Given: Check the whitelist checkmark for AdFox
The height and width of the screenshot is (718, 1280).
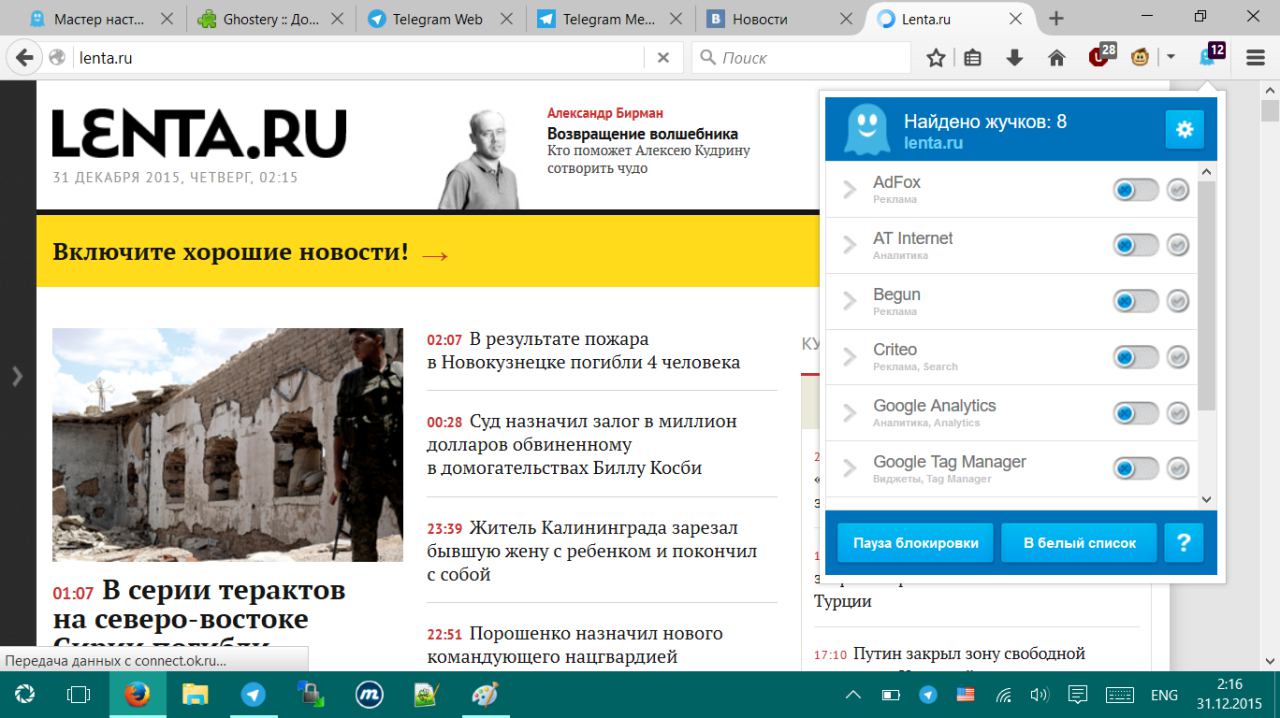Looking at the screenshot, I should pyautogui.click(x=1178, y=189).
